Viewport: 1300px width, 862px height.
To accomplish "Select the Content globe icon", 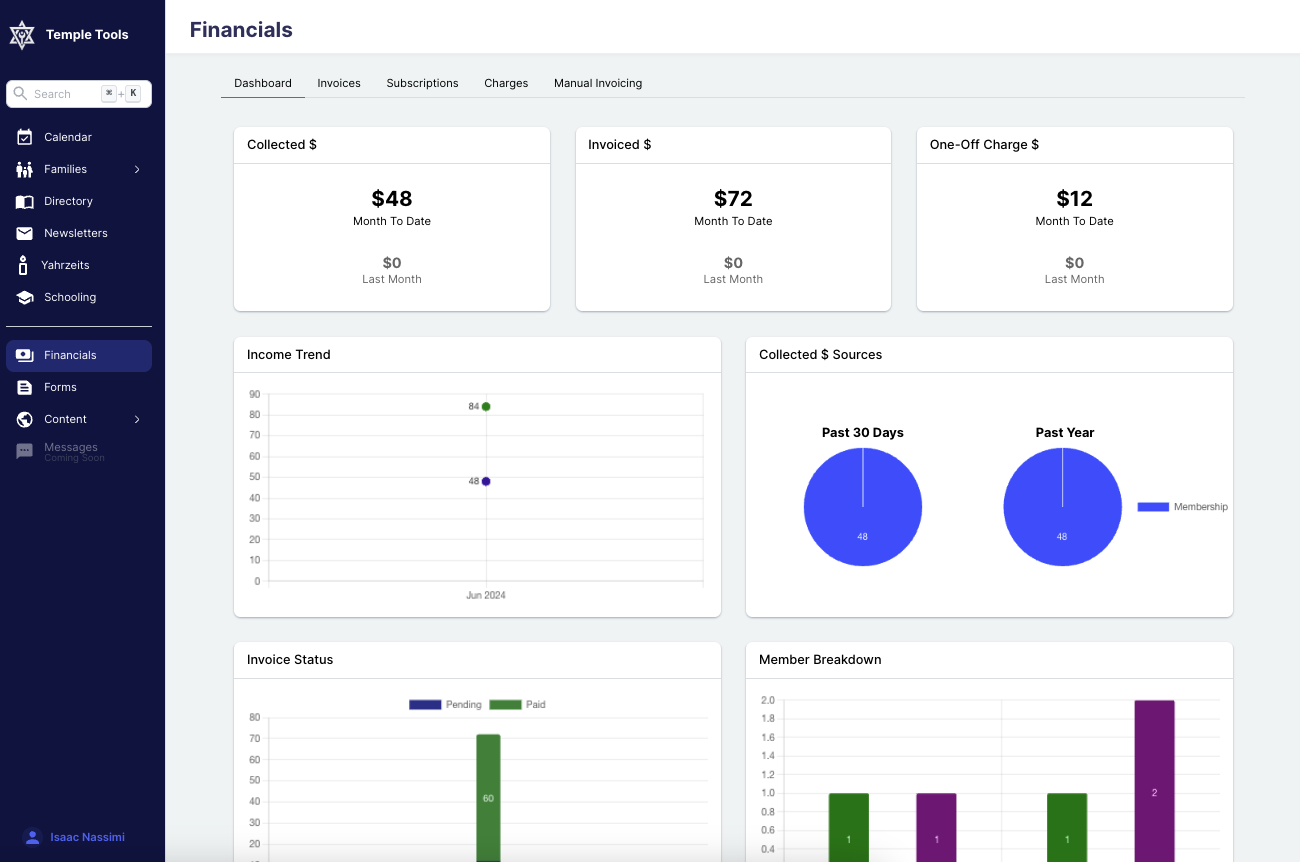I will [x=25, y=419].
